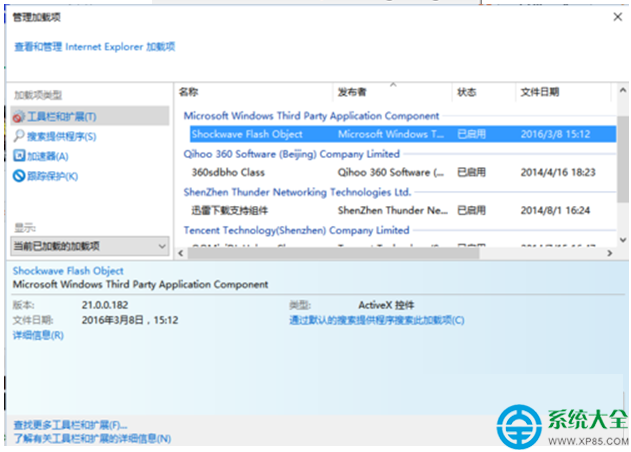
Task: Select the 迅雷下载支持组件 add-on row
Action: pyautogui.click(x=230, y=210)
